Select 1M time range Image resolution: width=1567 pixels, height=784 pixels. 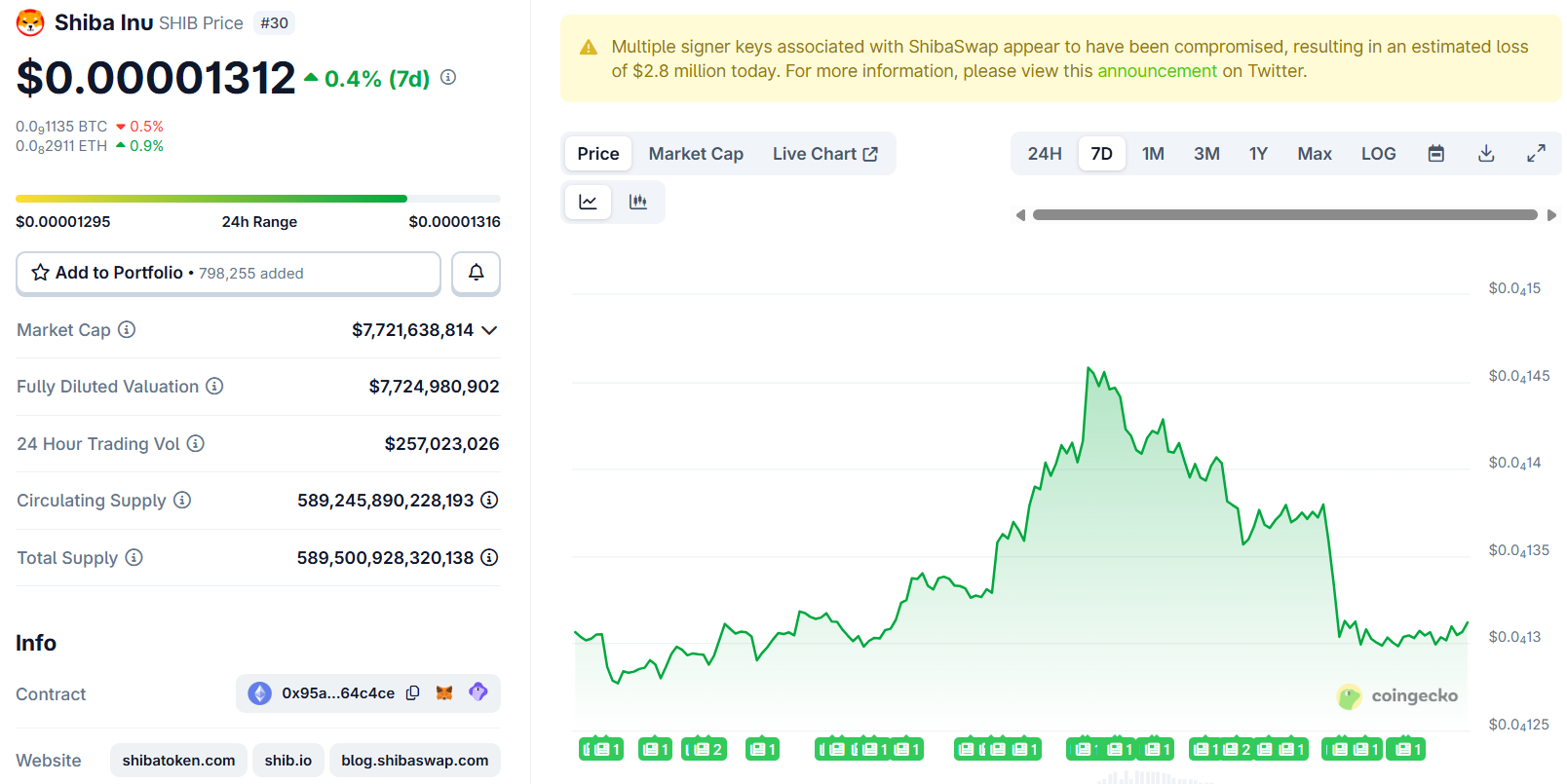click(x=1154, y=154)
